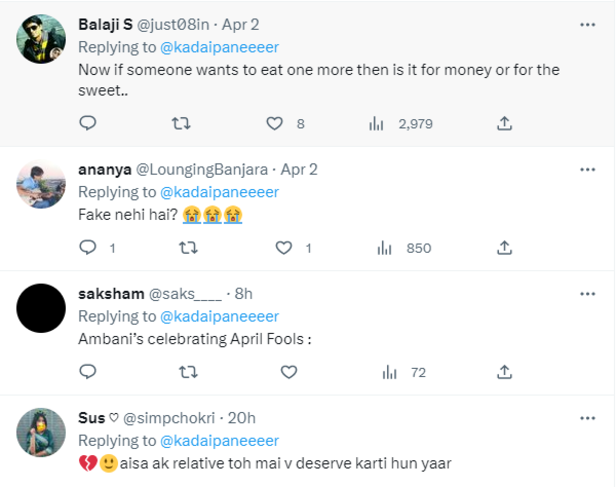Open @LoungingBanjara profile handle
Viewport: 616px width, 487px height.
[202, 170]
